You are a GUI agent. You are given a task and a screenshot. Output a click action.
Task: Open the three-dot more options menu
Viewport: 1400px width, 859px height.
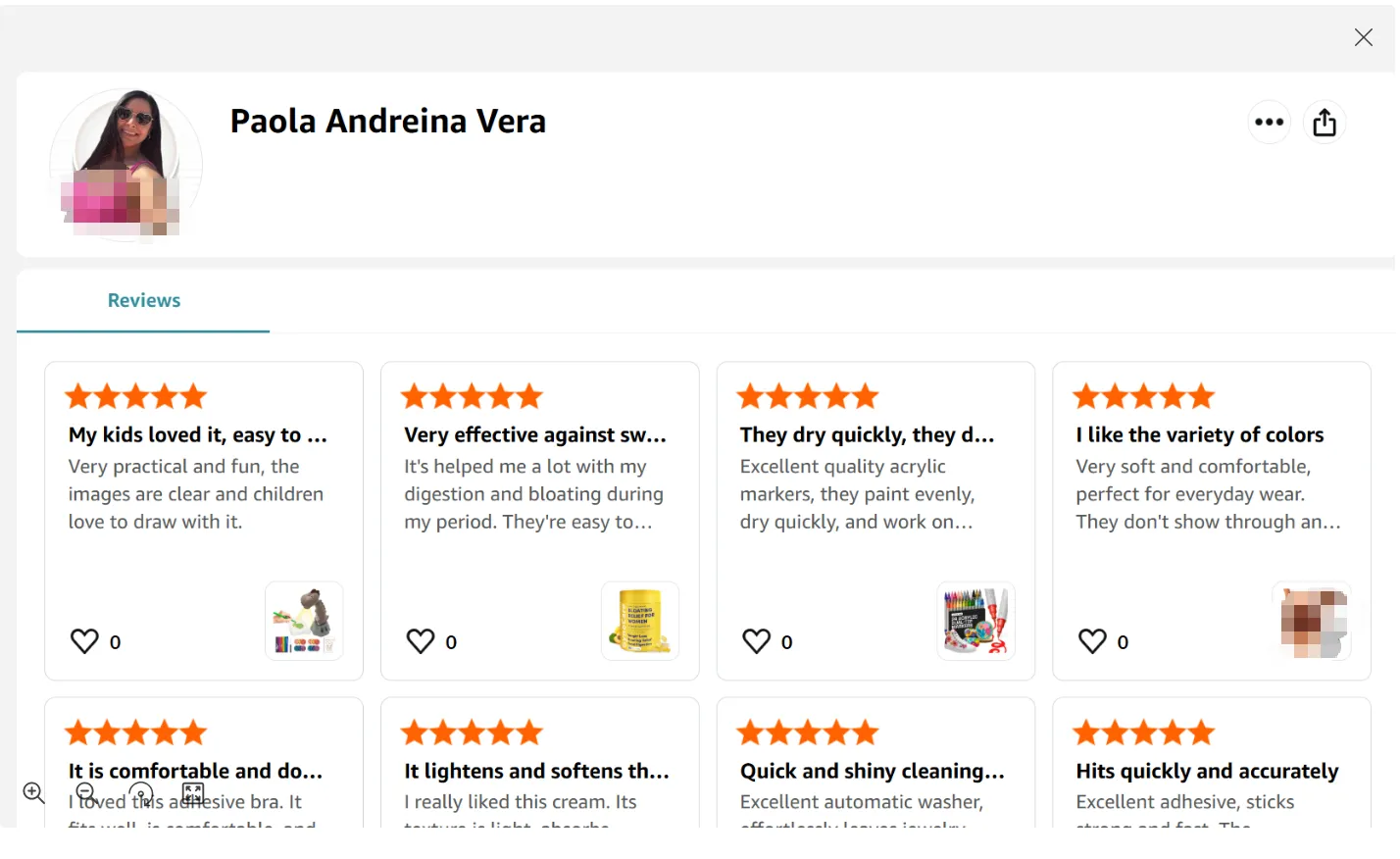click(1269, 123)
